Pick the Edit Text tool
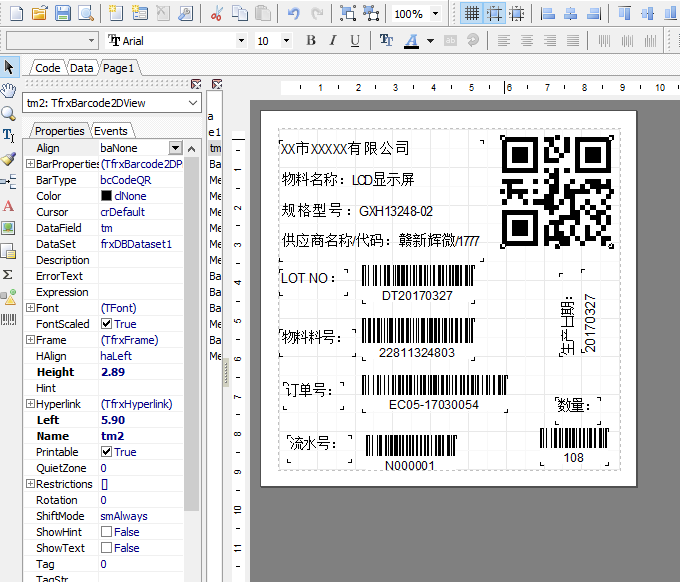Viewport: 680px width, 582px height. click(x=9, y=136)
